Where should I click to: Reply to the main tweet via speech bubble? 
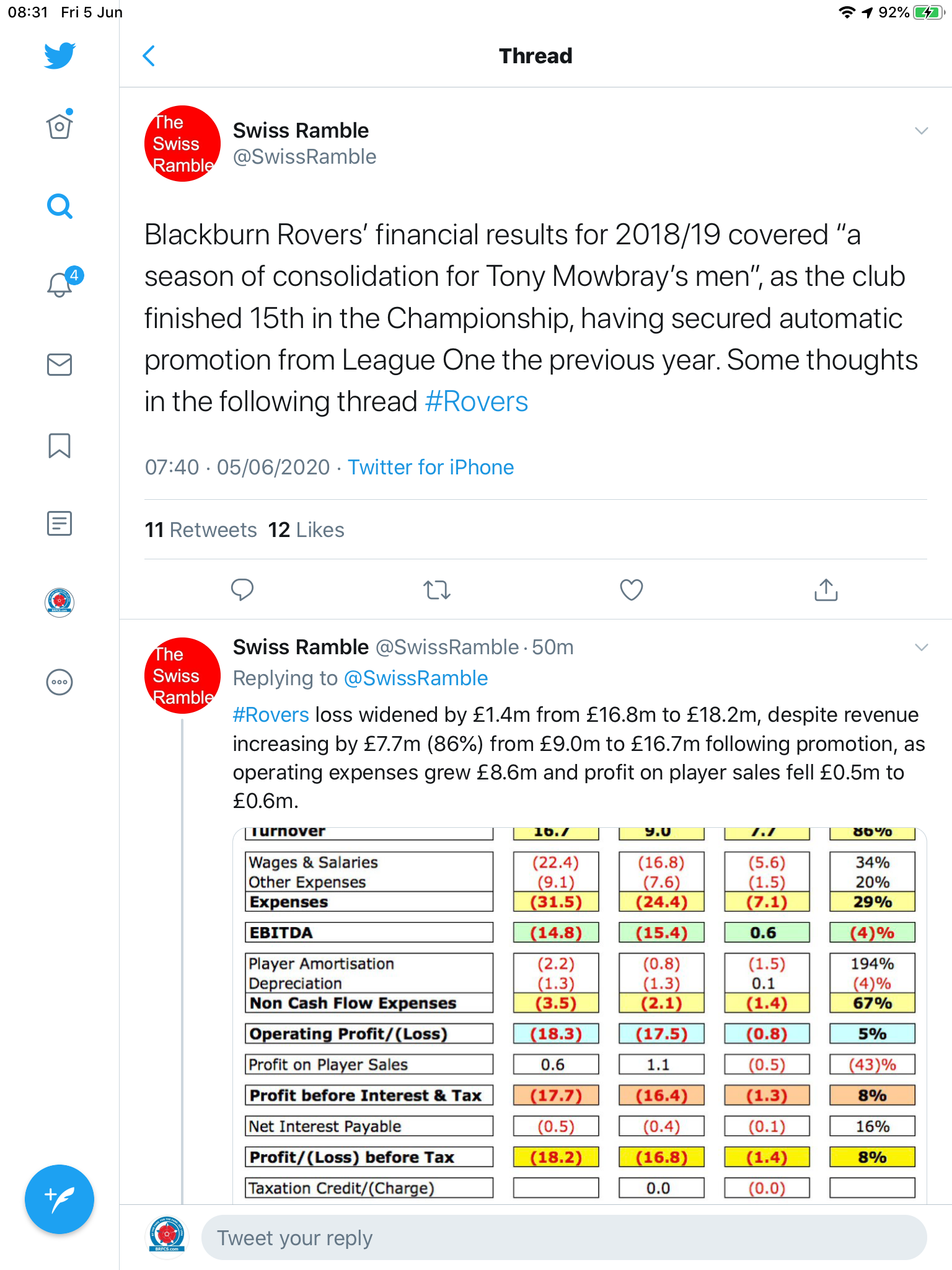pyautogui.click(x=242, y=590)
